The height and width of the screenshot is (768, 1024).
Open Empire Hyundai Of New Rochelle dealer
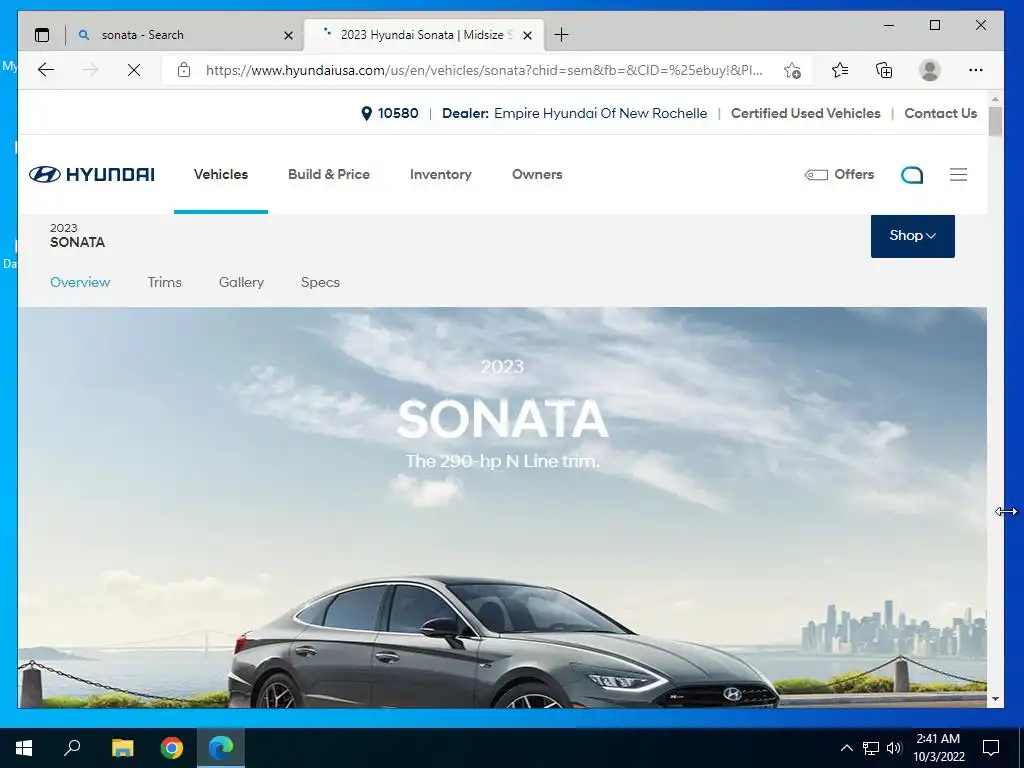[600, 114]
